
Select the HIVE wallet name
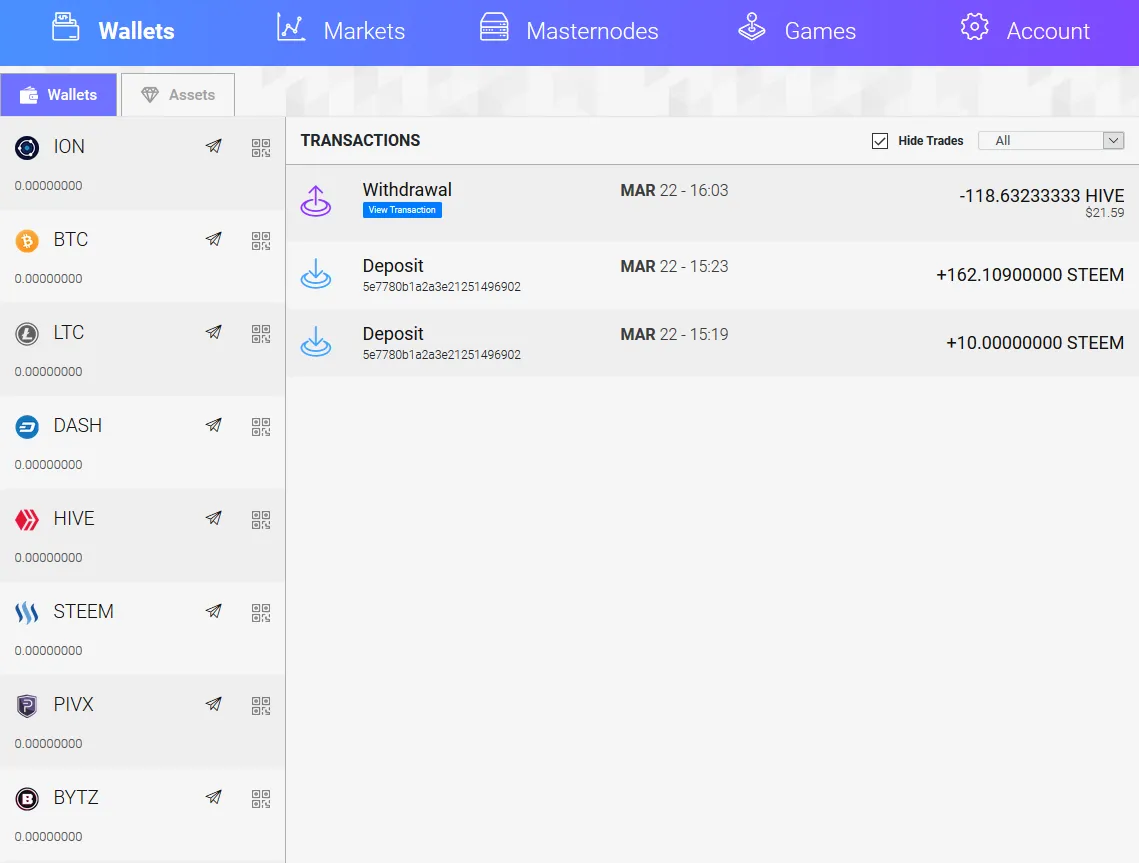click(x=74, y=519)
